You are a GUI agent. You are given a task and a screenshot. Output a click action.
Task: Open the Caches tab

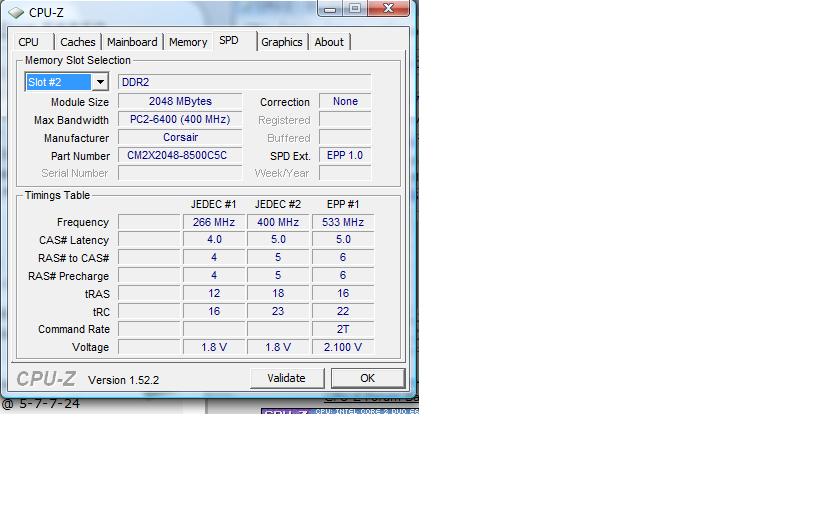[78, 42]
